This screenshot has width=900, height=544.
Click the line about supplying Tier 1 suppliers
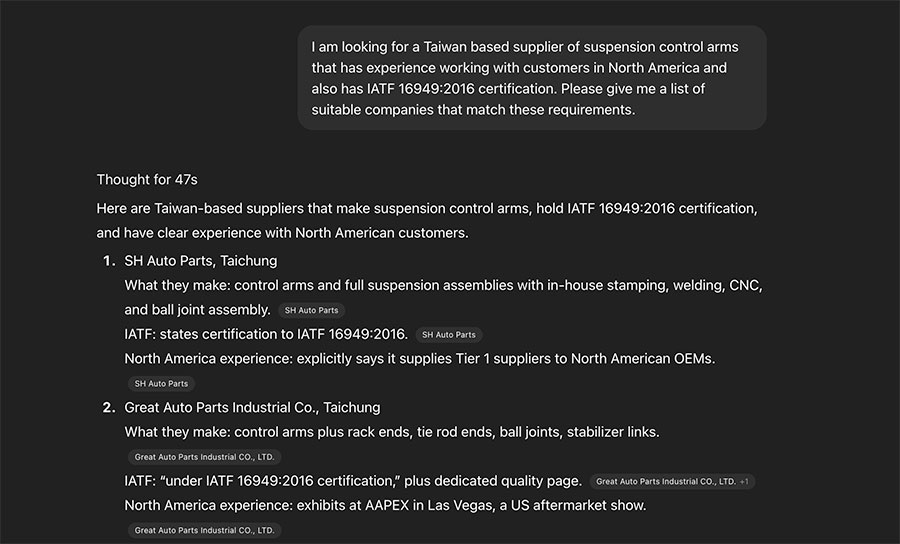pyautogui.click(x=419, y=359)
